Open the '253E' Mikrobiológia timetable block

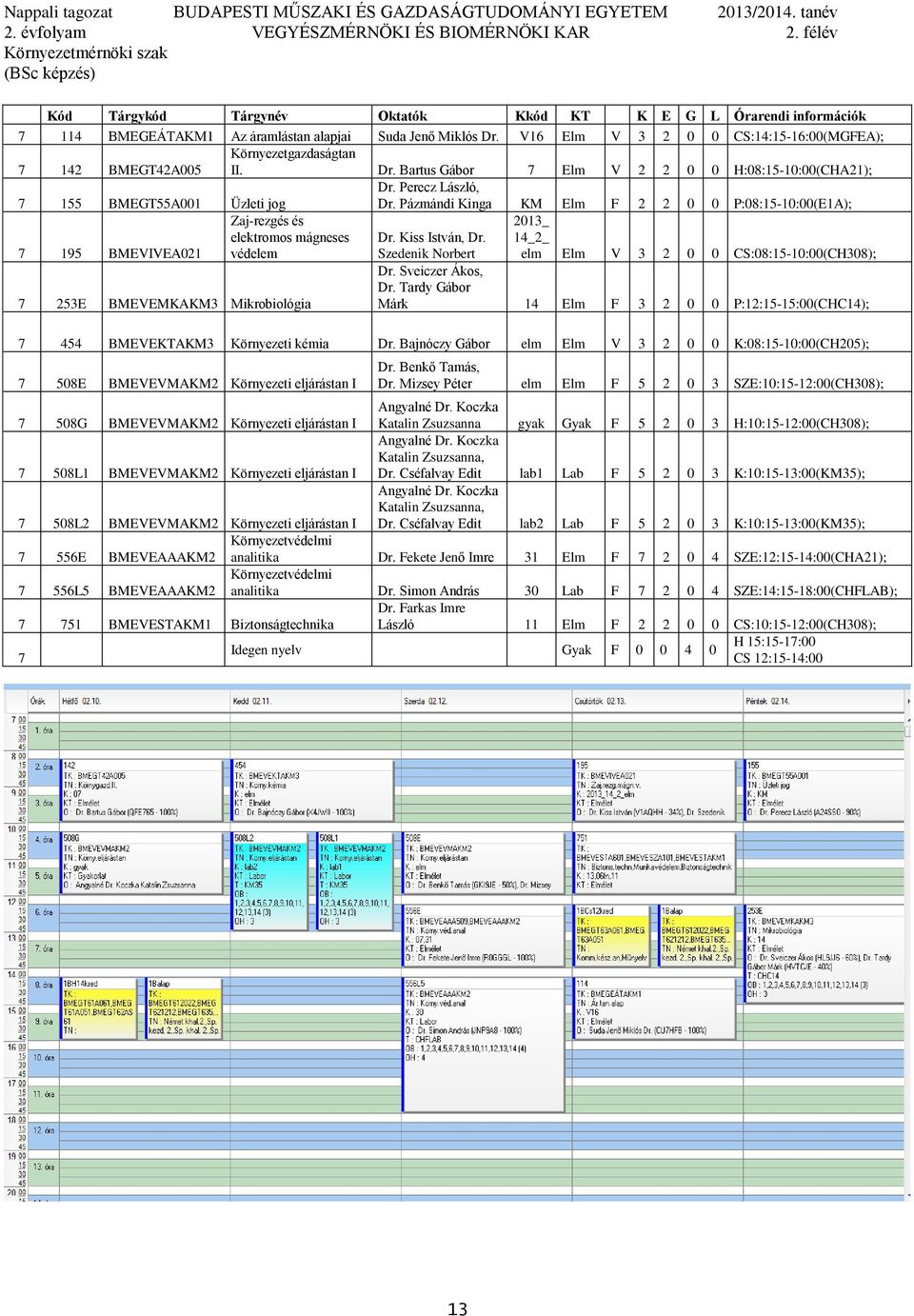[x=824, y=954]
